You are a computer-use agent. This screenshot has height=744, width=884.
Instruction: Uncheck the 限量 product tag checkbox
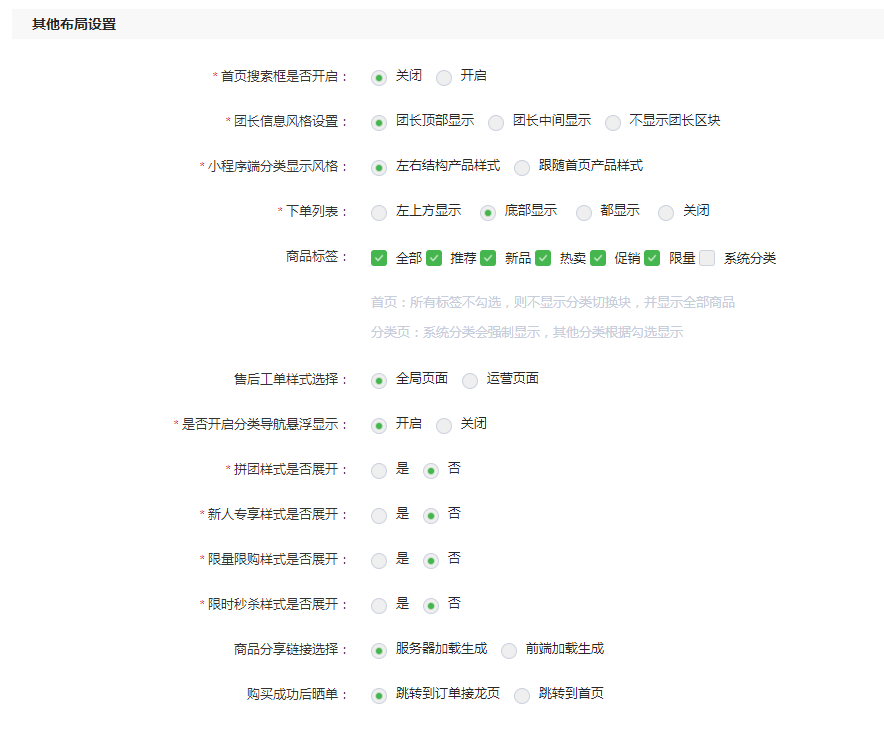(x=652, y=258)
